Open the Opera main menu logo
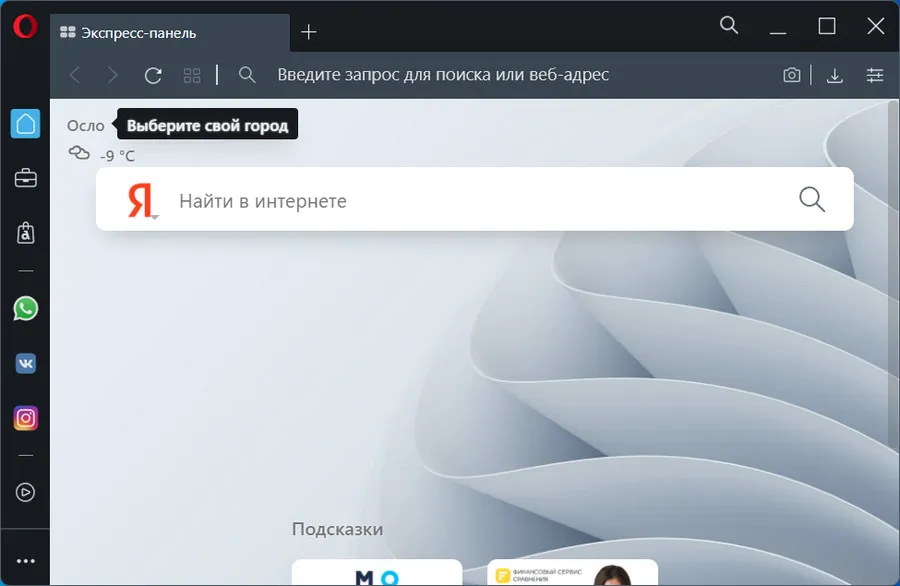 coord(25,27)
